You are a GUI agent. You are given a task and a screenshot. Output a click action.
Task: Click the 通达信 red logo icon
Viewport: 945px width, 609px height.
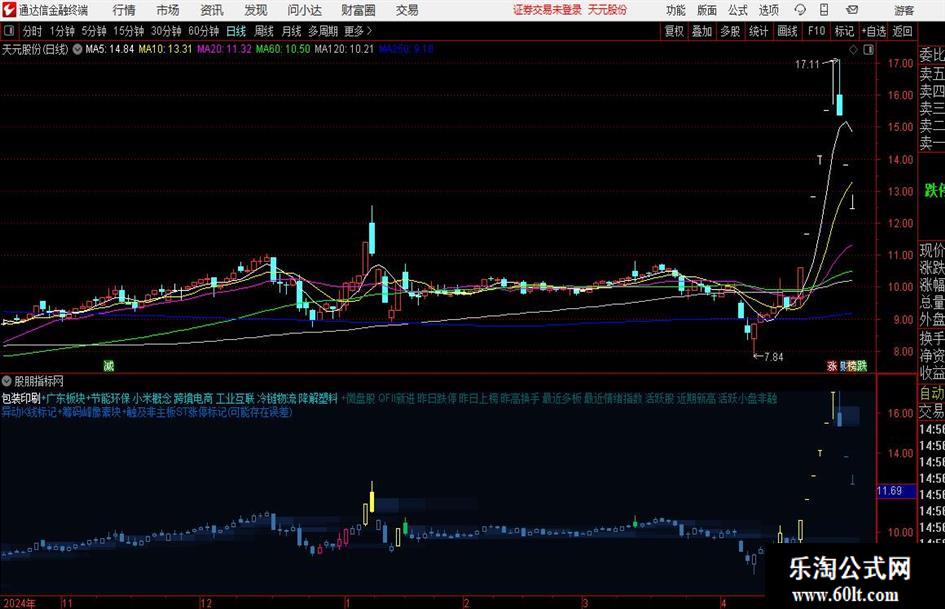coord(10,10)
